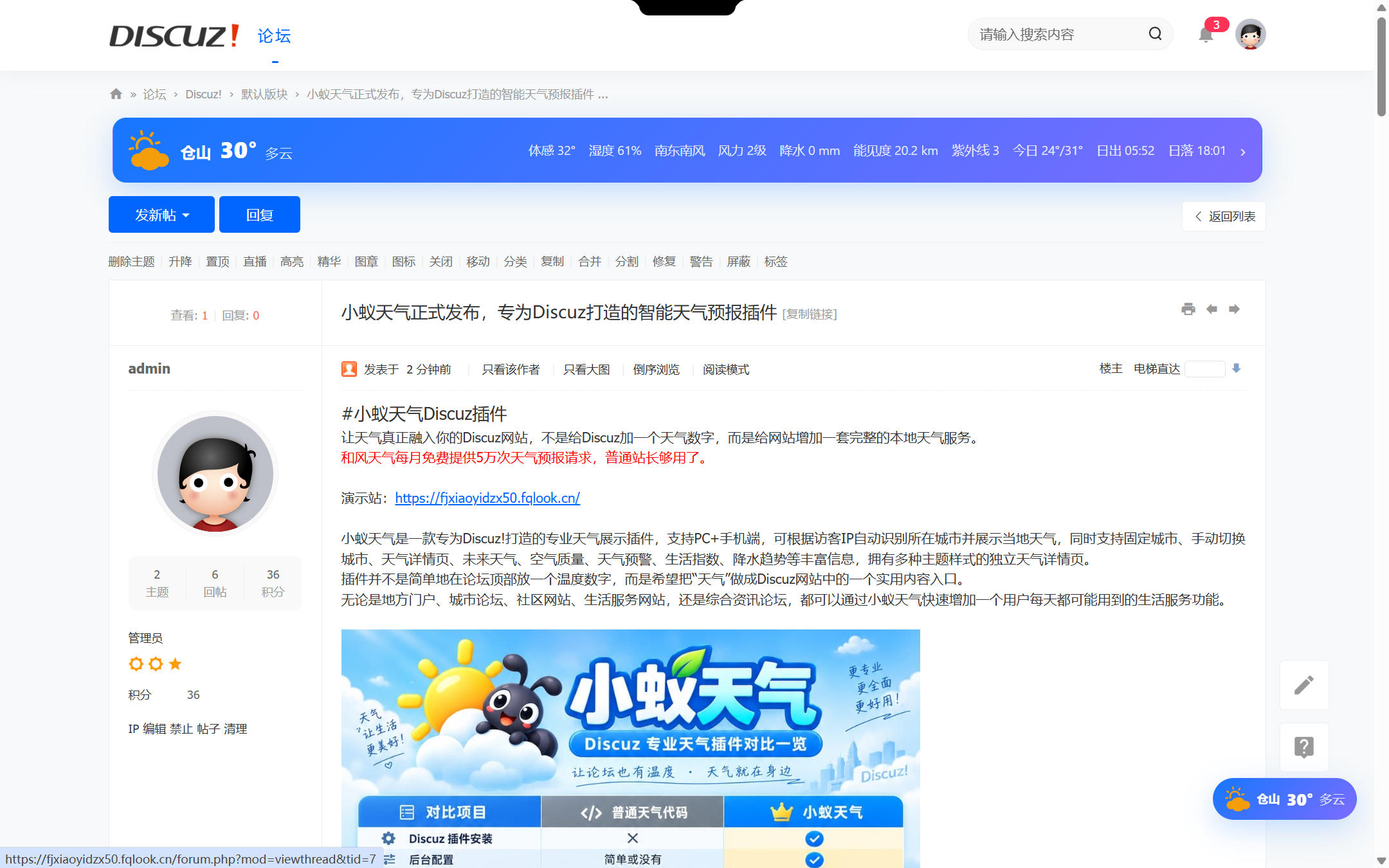Screen dimensions: 1389x868
Task: Click 精华 moderation option
Action: click(329, 262)
